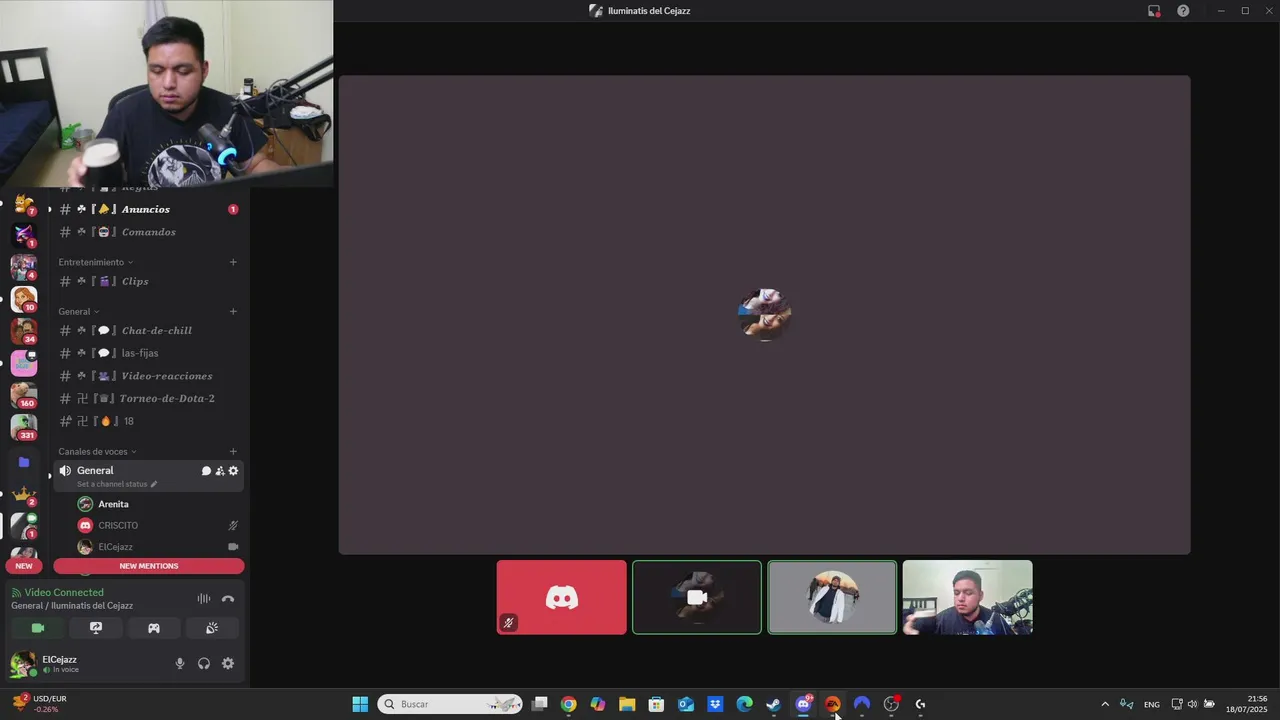Open server with 331 notification badge
The width and height of the screenshot is (1280, 720).
(x=24, y=427)
